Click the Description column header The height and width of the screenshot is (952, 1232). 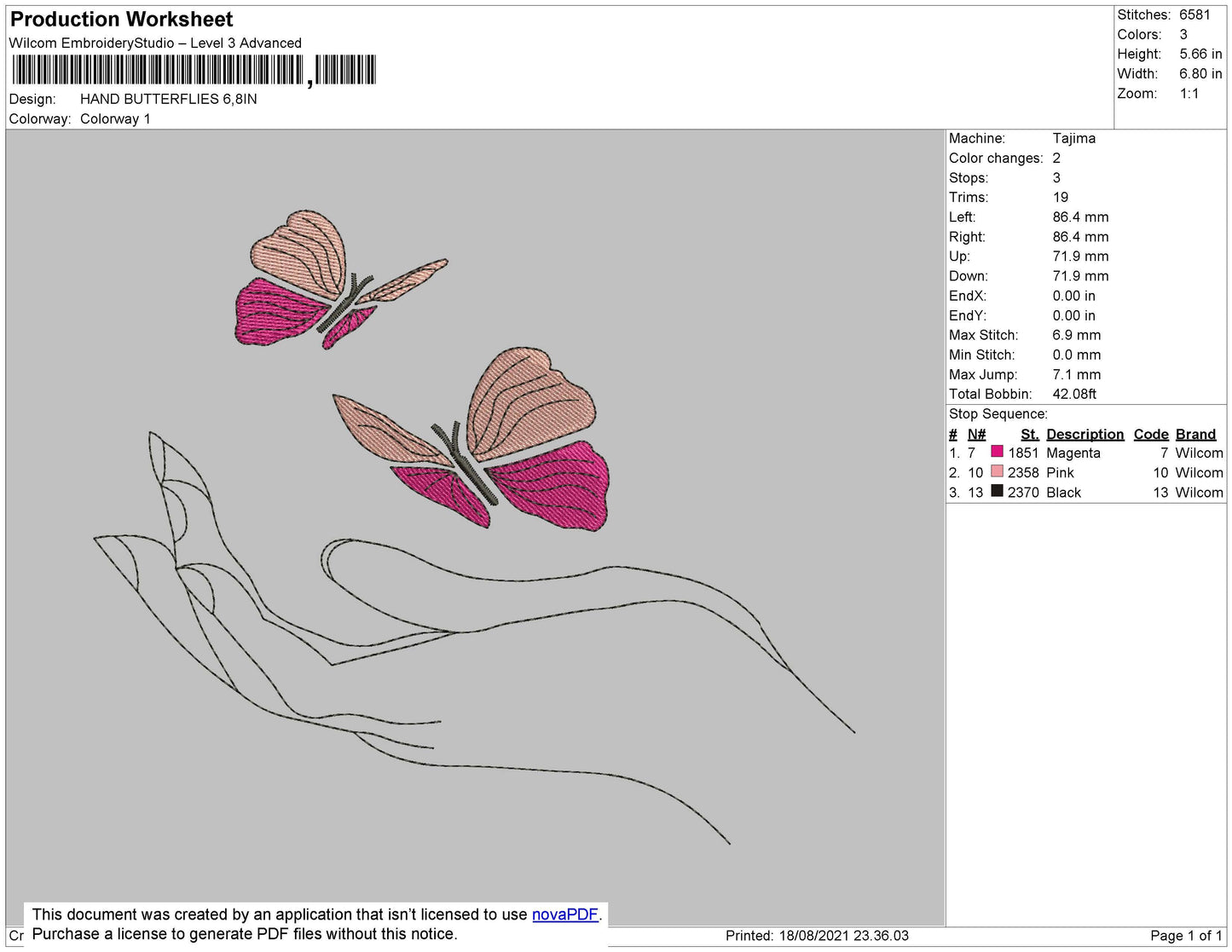1085,434
